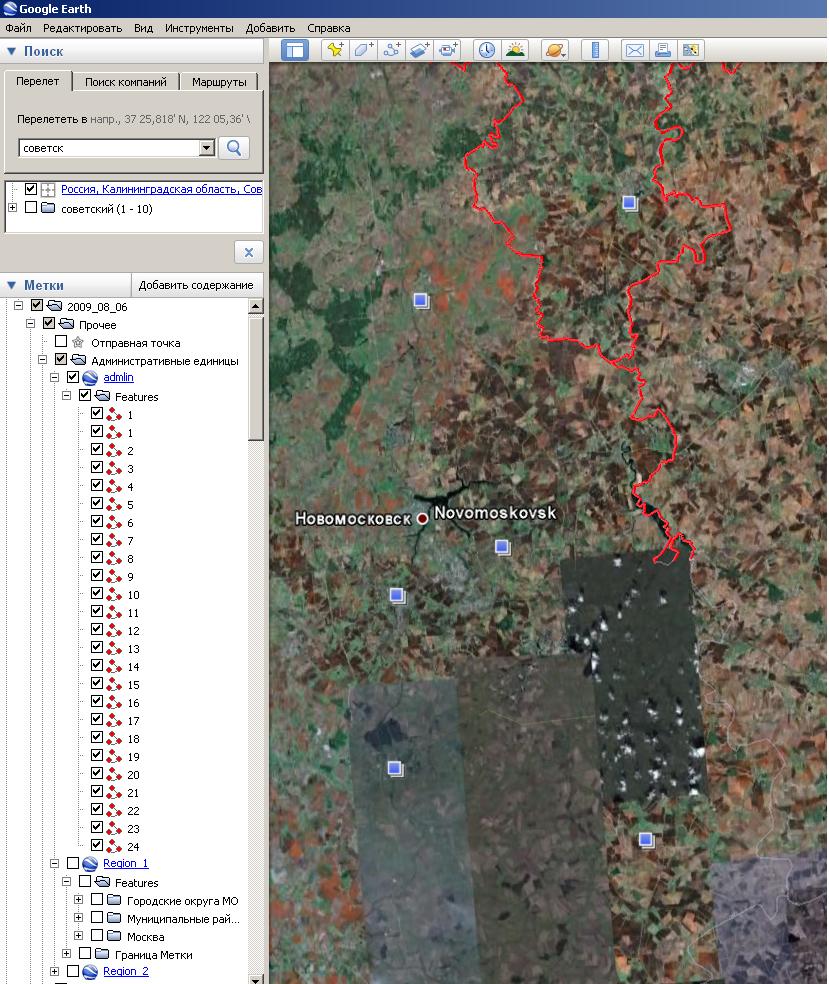The image size is (829, 984).
Task: Click the Добавить содержание button
Action: (196, 285)
